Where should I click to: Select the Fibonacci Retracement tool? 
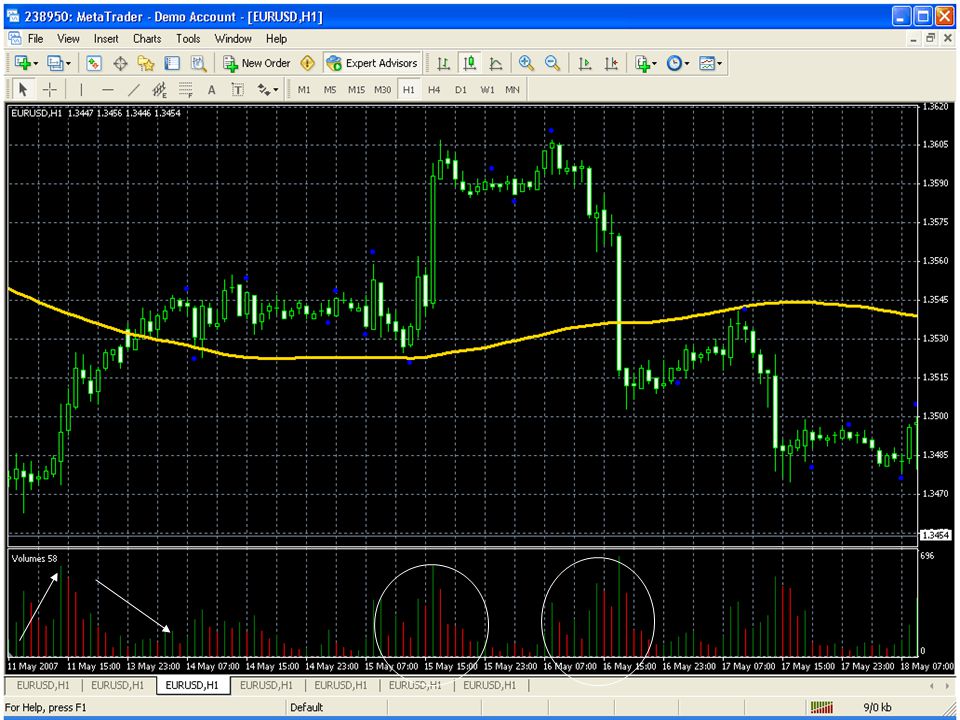tap(186, 90)
